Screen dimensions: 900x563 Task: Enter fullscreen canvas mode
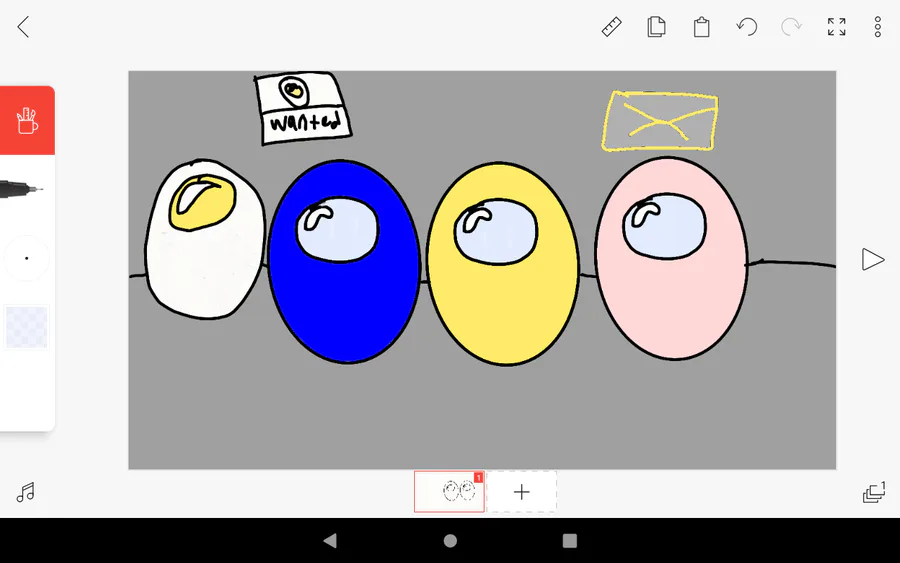(x=836, y=27)
